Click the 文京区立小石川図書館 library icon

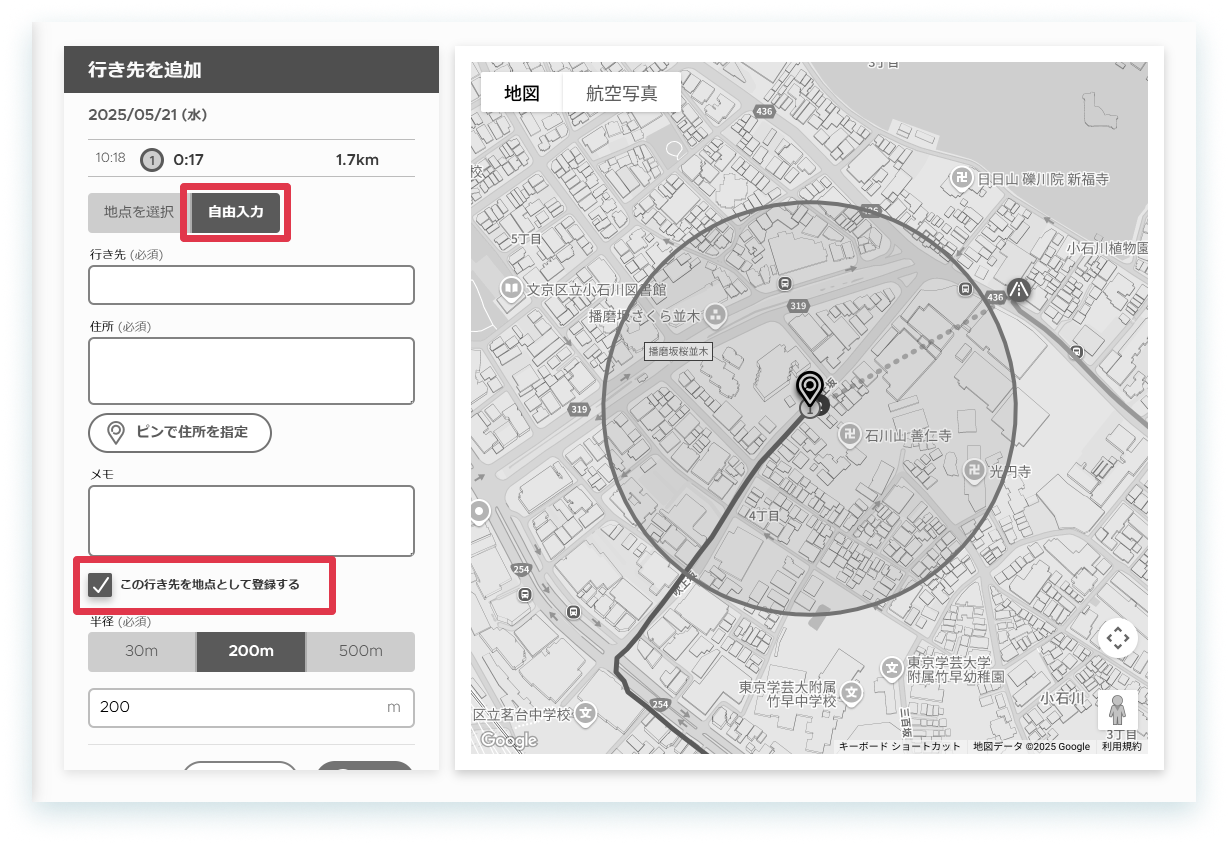(511, 290)
